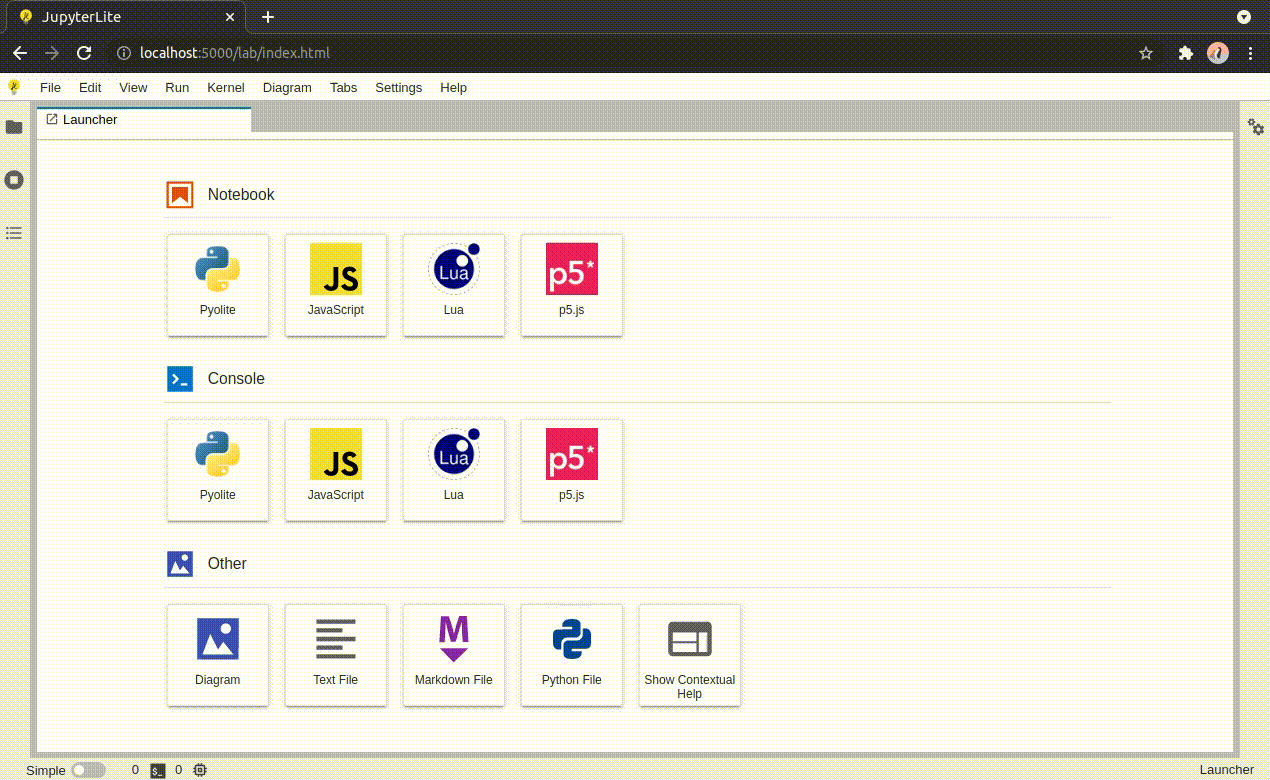Open the browser profile avatar

pyautogui.click(x=1218, y=53)
